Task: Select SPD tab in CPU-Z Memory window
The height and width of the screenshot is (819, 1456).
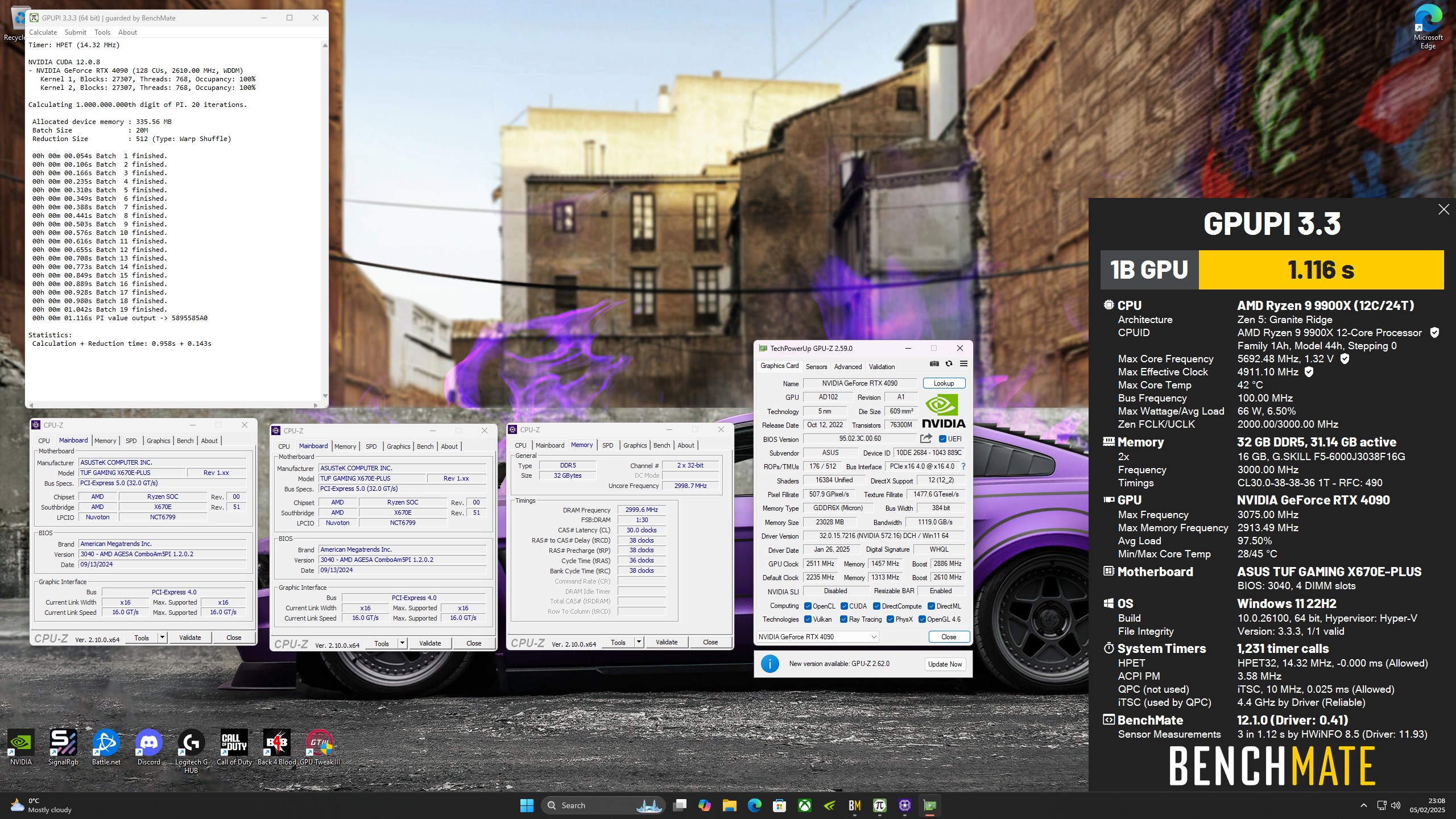Action: pos(607,445)
